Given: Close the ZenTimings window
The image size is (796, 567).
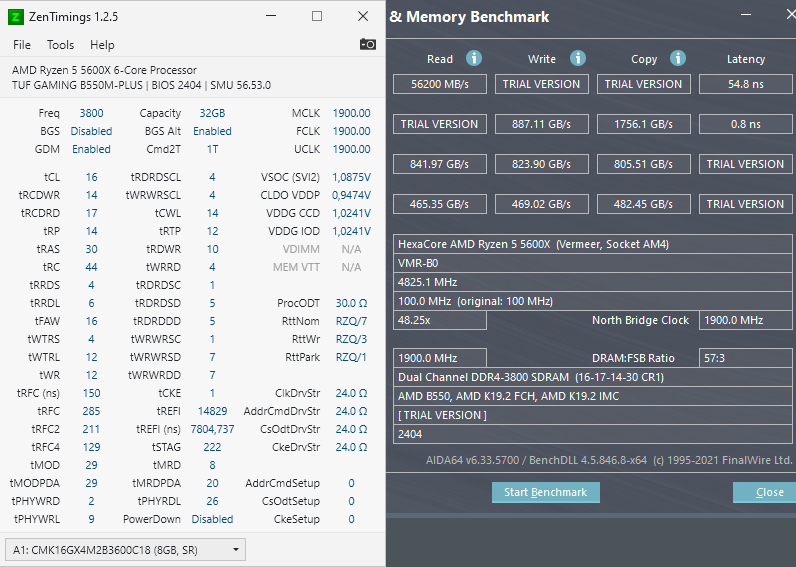Looking at the screenshot, I should 363,16.
